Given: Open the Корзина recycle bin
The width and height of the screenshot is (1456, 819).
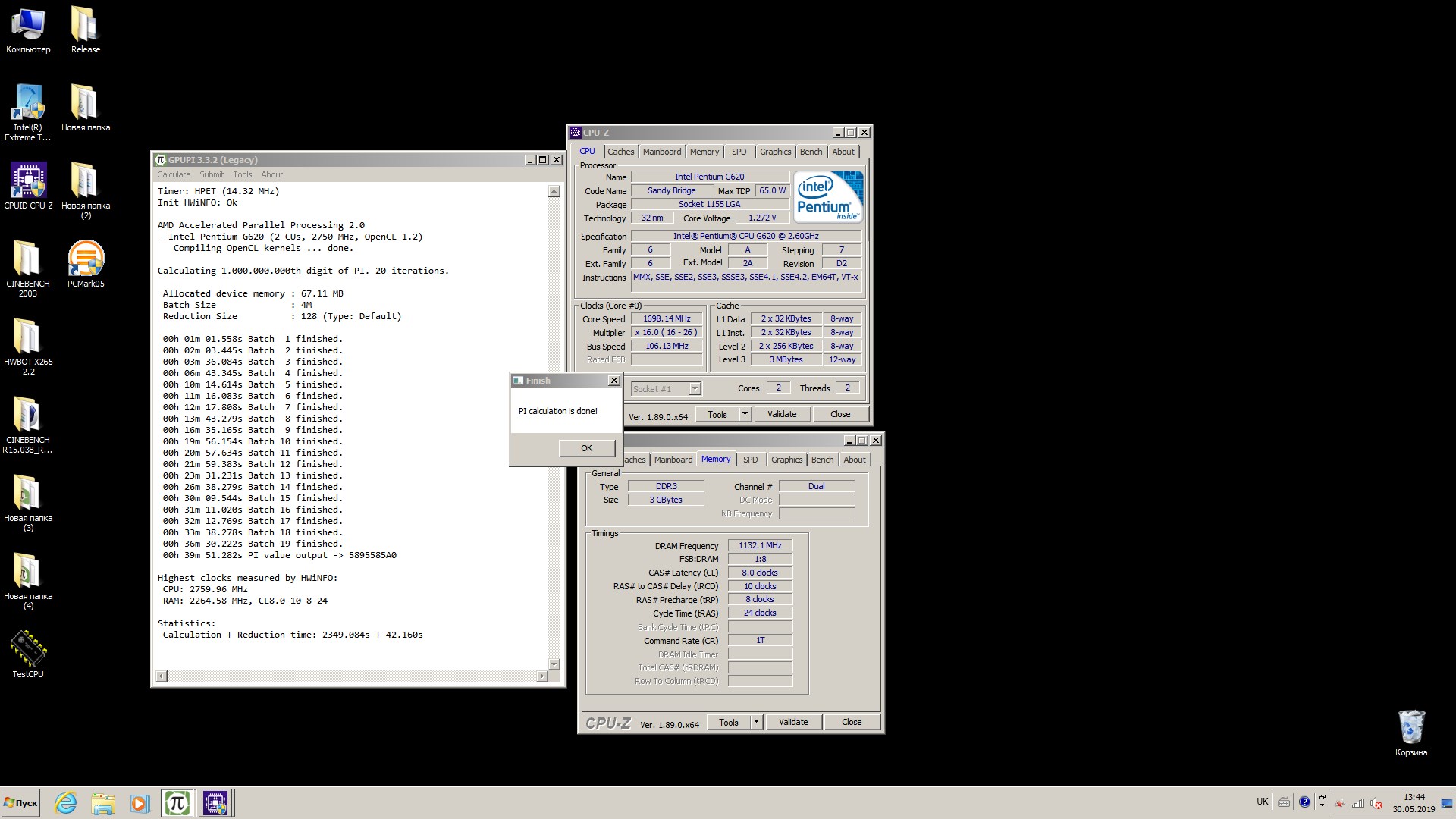Looking at the screenshot, I should coord(1410,733).
